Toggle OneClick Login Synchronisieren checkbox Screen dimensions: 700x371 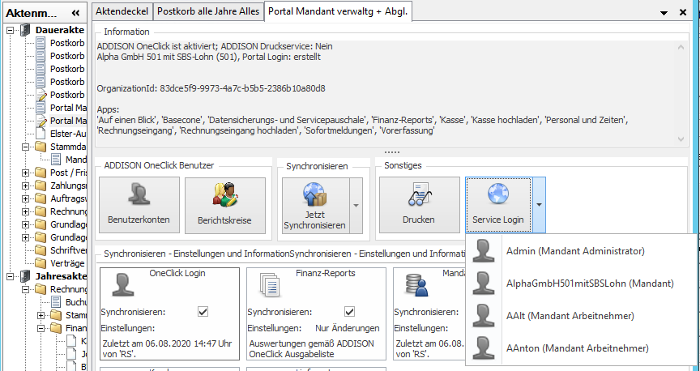[x=203, y=311]
